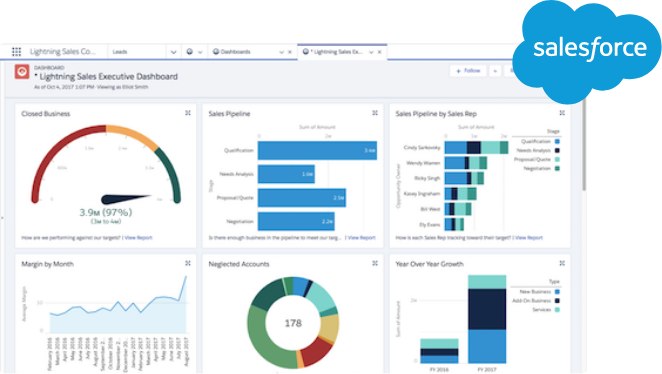
Task: Click the New Business legend color swatch
Action: pyautogui.click(x=557, y=292)
